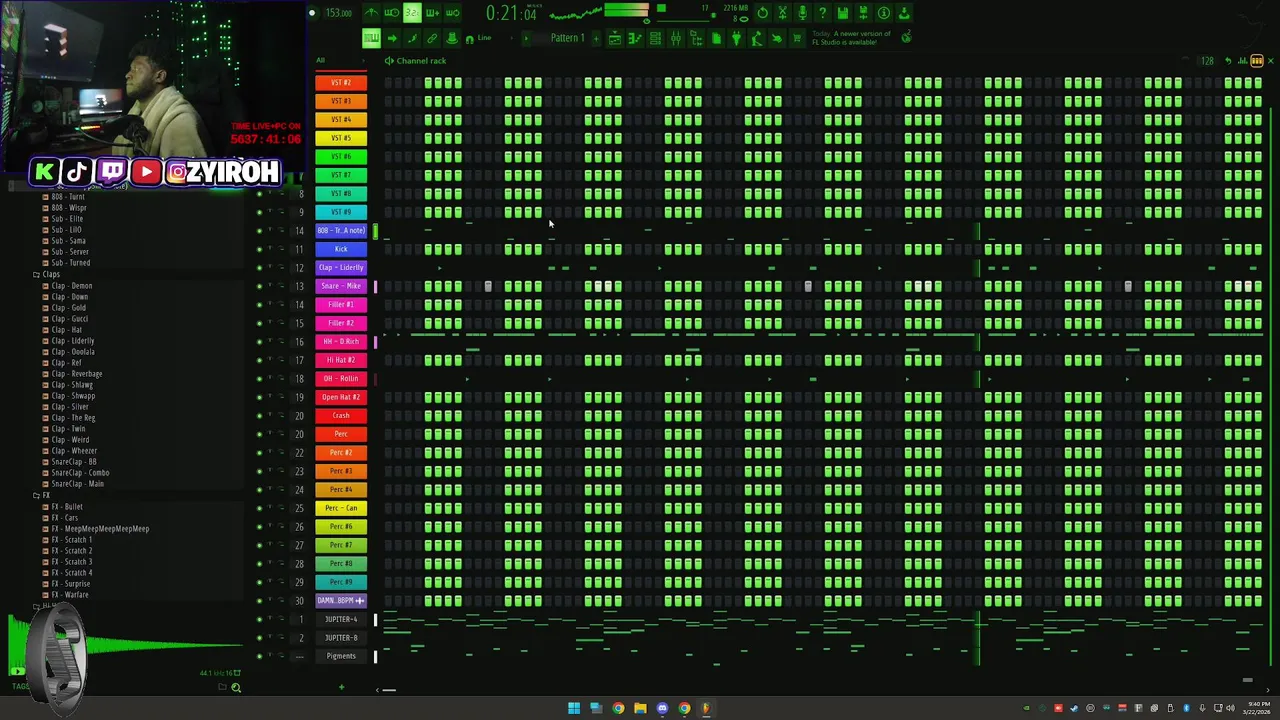This screenshot has width=1280, height=720.
Task: Click the microphone recording icon
Action: tap(802, 13)
